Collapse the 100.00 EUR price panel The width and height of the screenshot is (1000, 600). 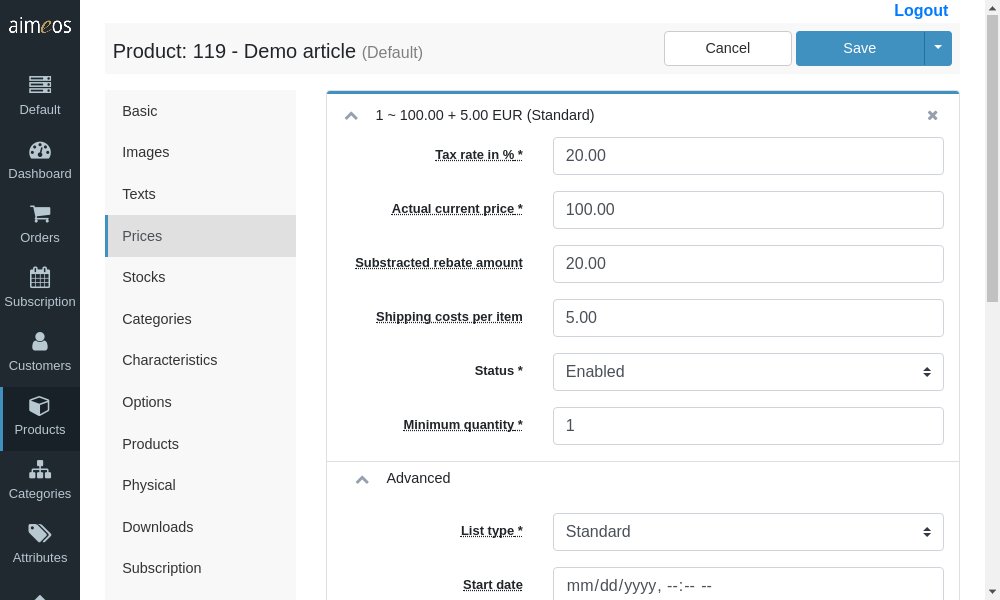tap(351, 115)
